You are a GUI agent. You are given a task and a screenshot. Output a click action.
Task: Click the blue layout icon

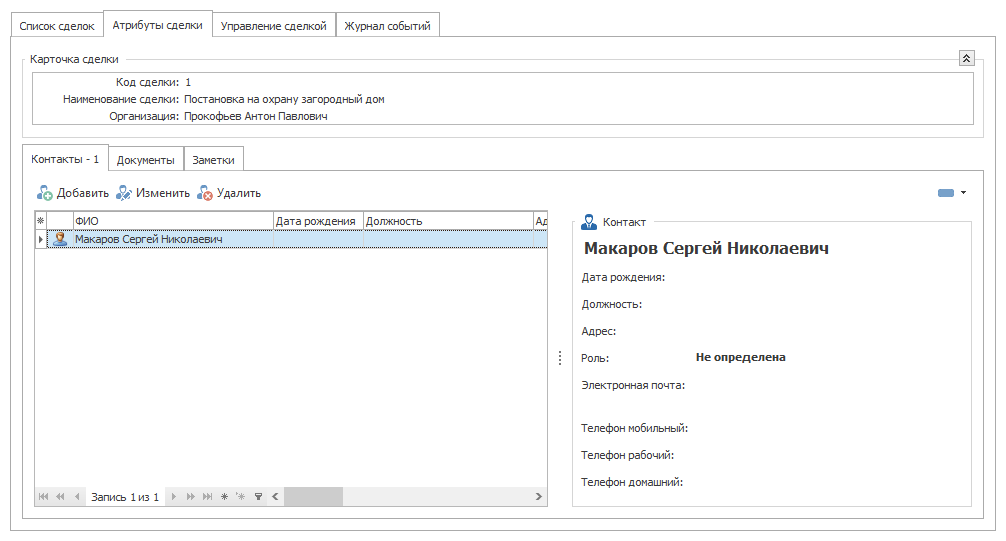(x=946, y=193)
